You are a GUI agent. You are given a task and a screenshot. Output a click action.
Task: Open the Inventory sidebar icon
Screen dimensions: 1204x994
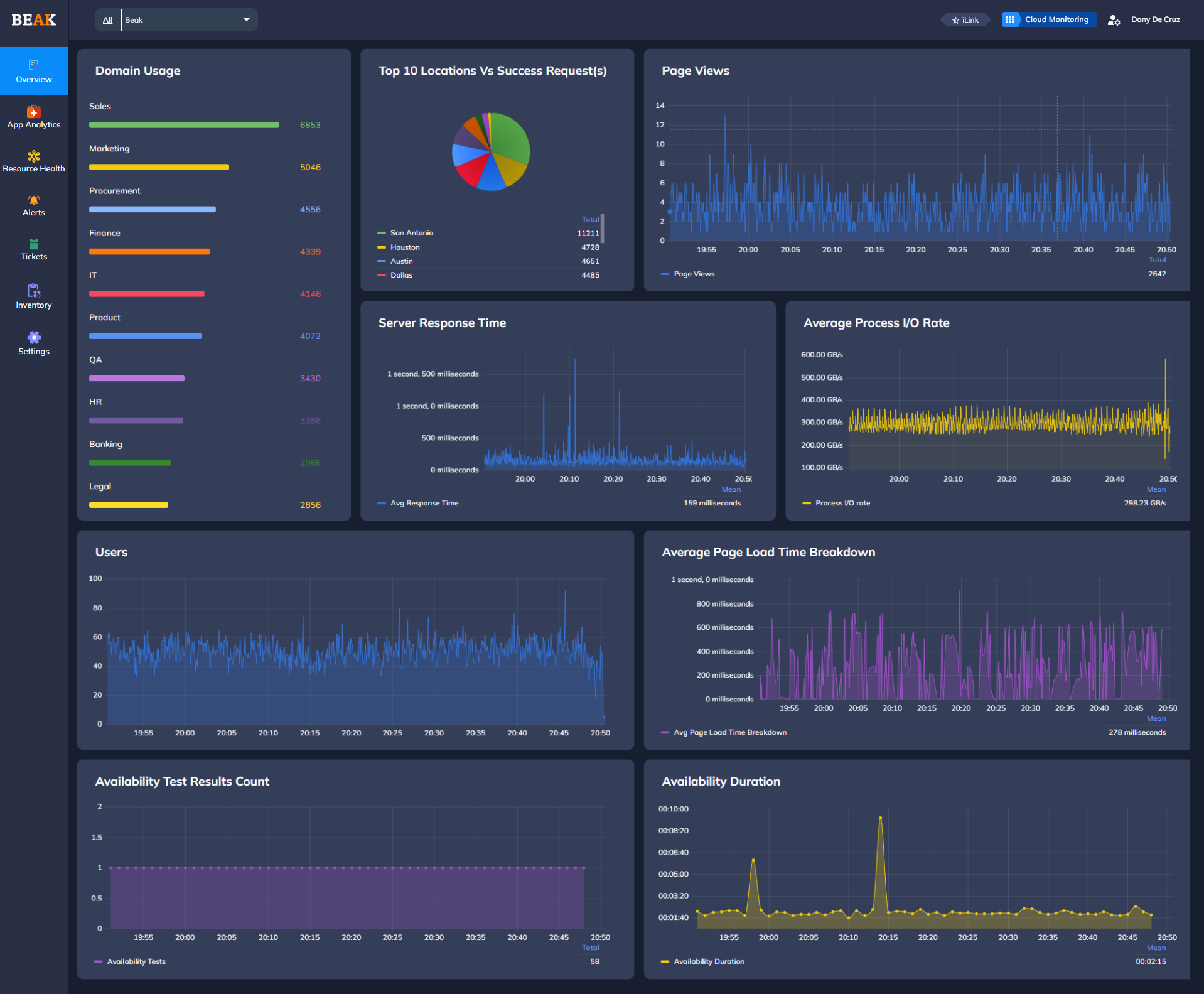[x=34, y=290]
